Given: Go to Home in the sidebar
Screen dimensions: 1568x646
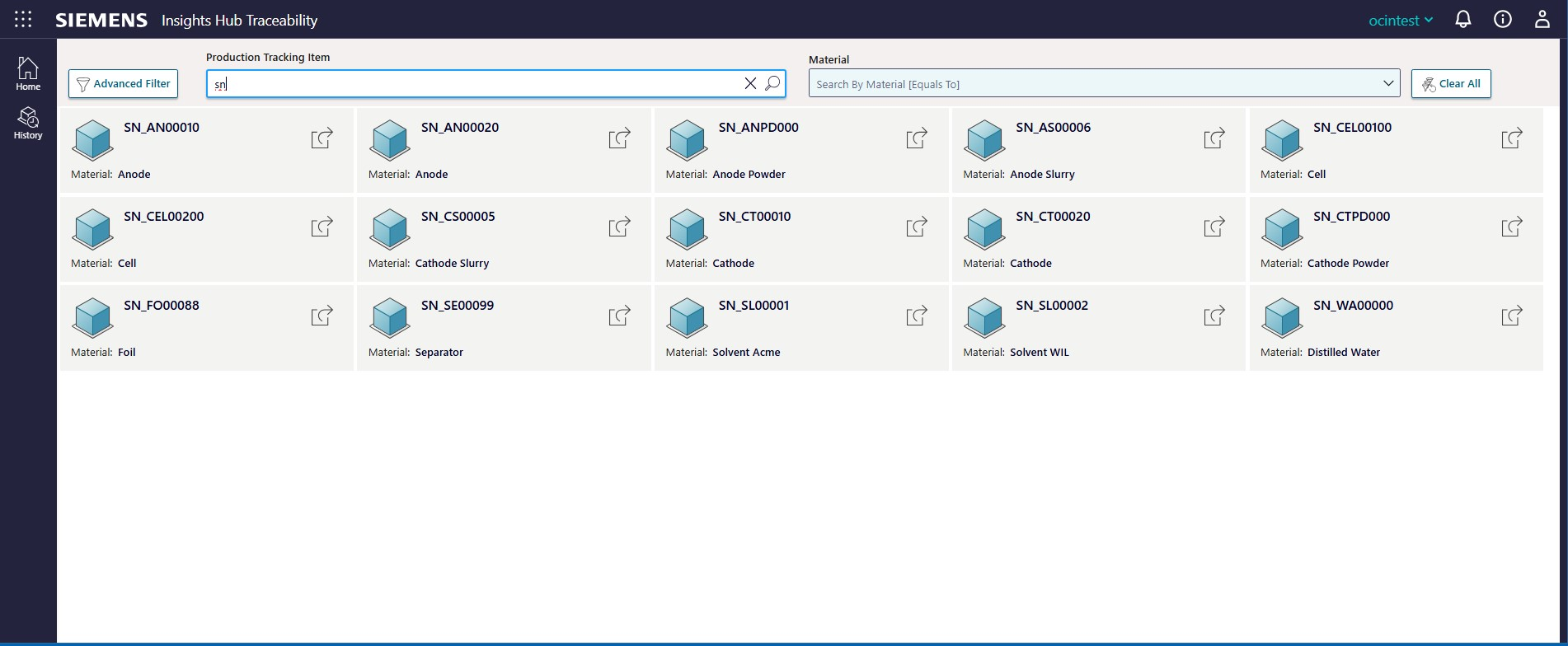Looking at the screenshot, I should point(28,73).
